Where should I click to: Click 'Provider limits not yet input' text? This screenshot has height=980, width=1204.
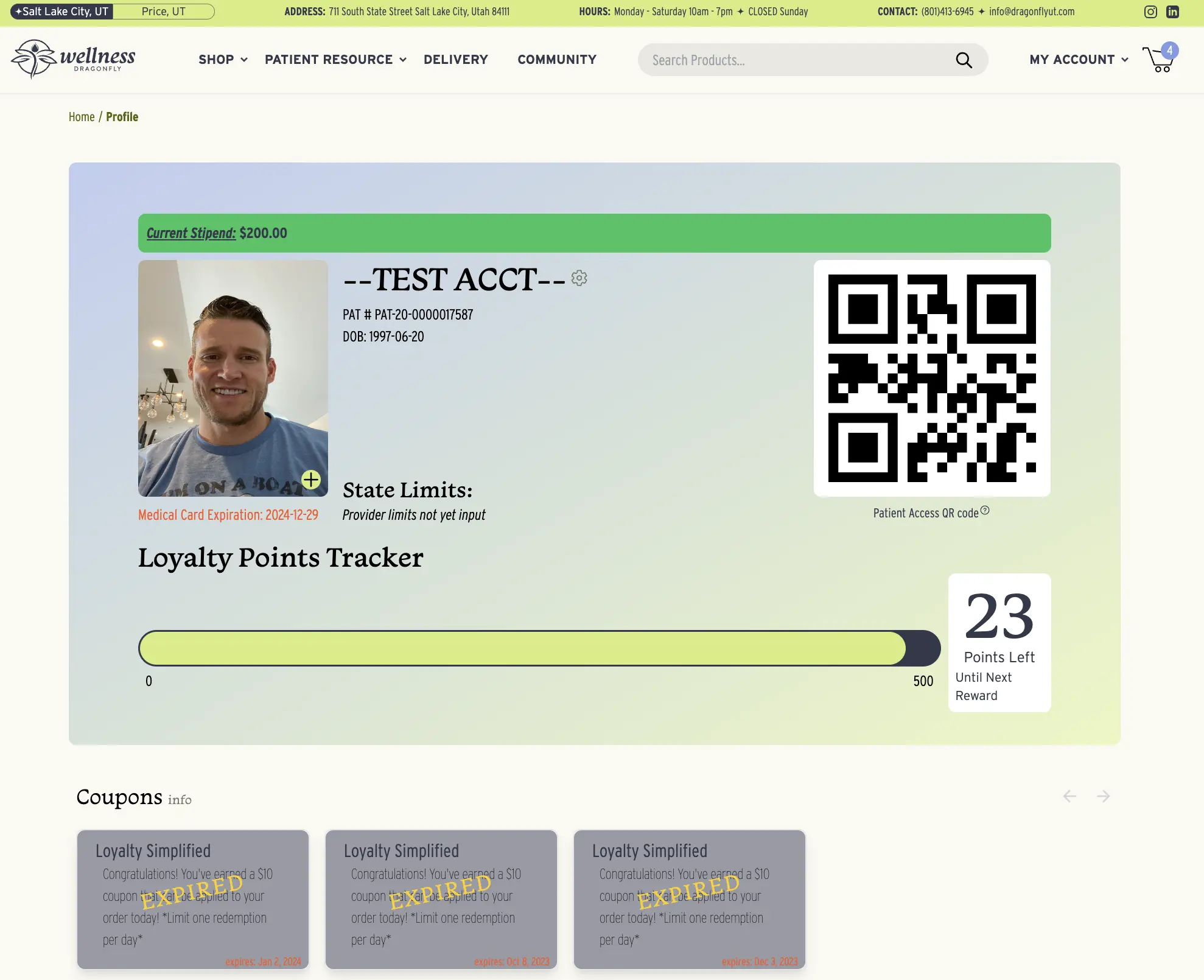tap(414, 515)
